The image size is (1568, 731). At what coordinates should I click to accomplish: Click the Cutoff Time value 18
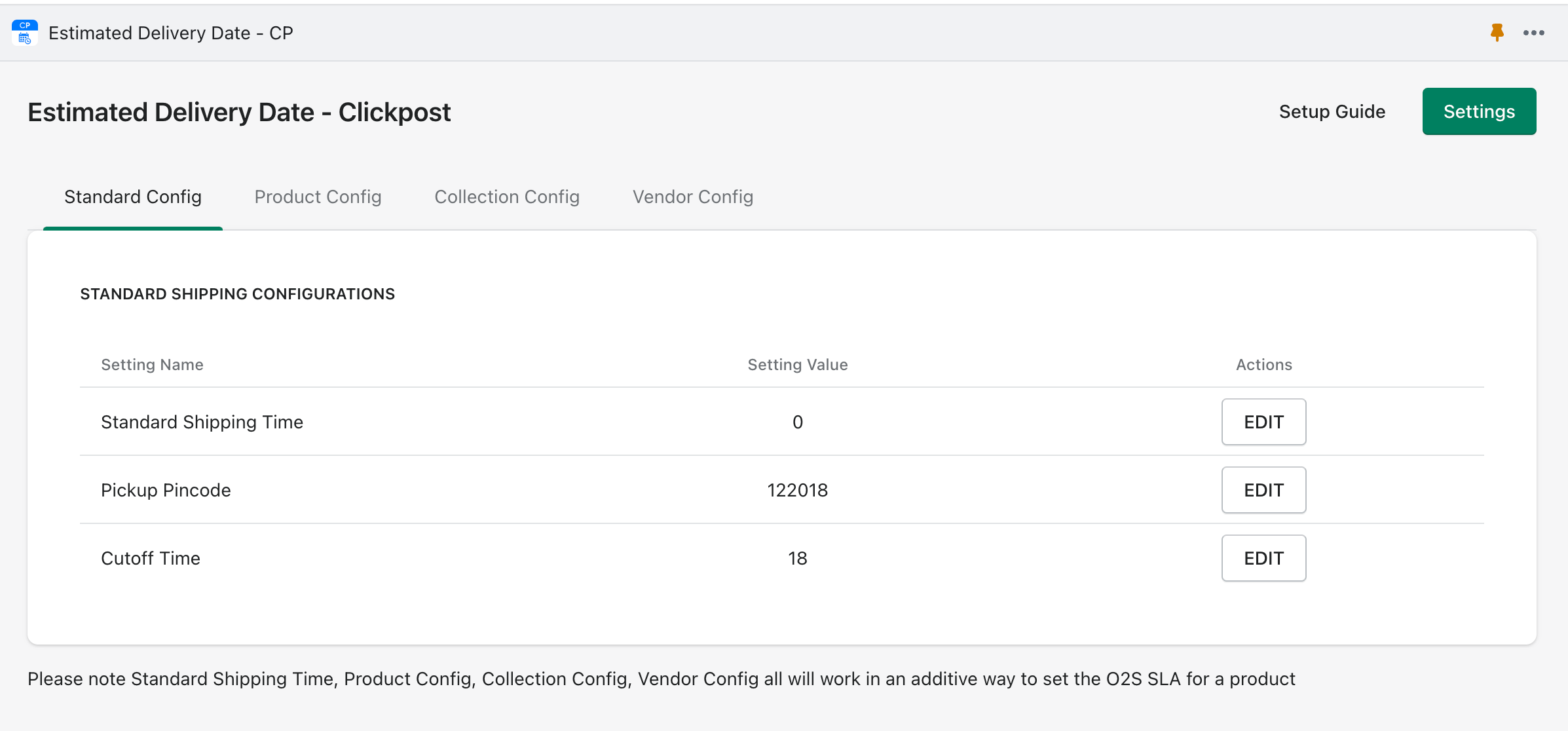797,559
